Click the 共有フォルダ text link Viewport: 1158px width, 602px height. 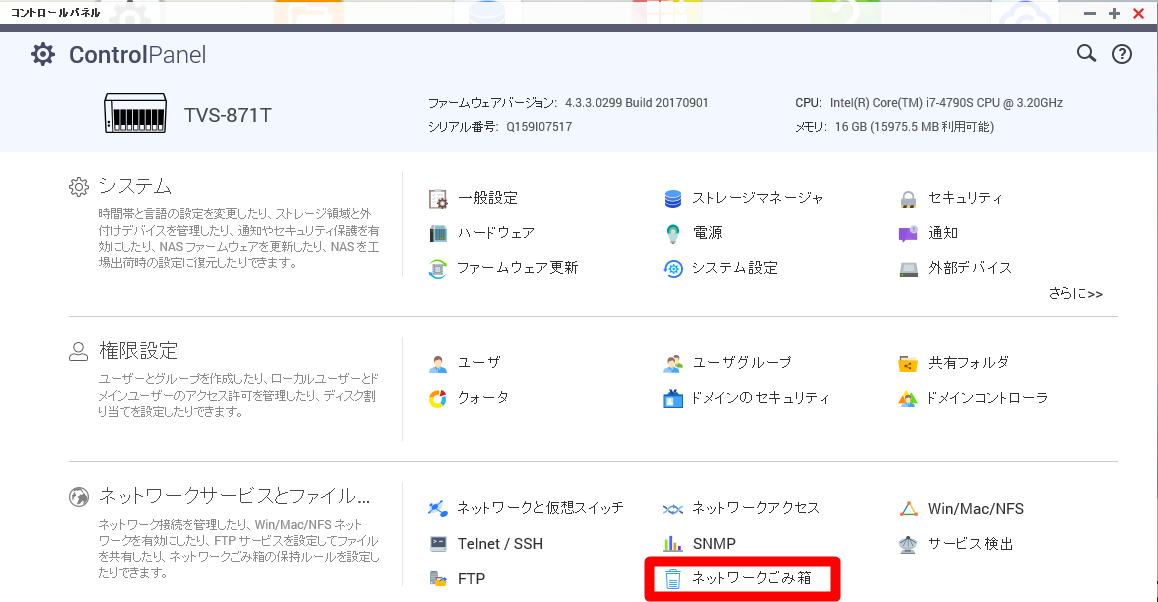pos(968,363)
